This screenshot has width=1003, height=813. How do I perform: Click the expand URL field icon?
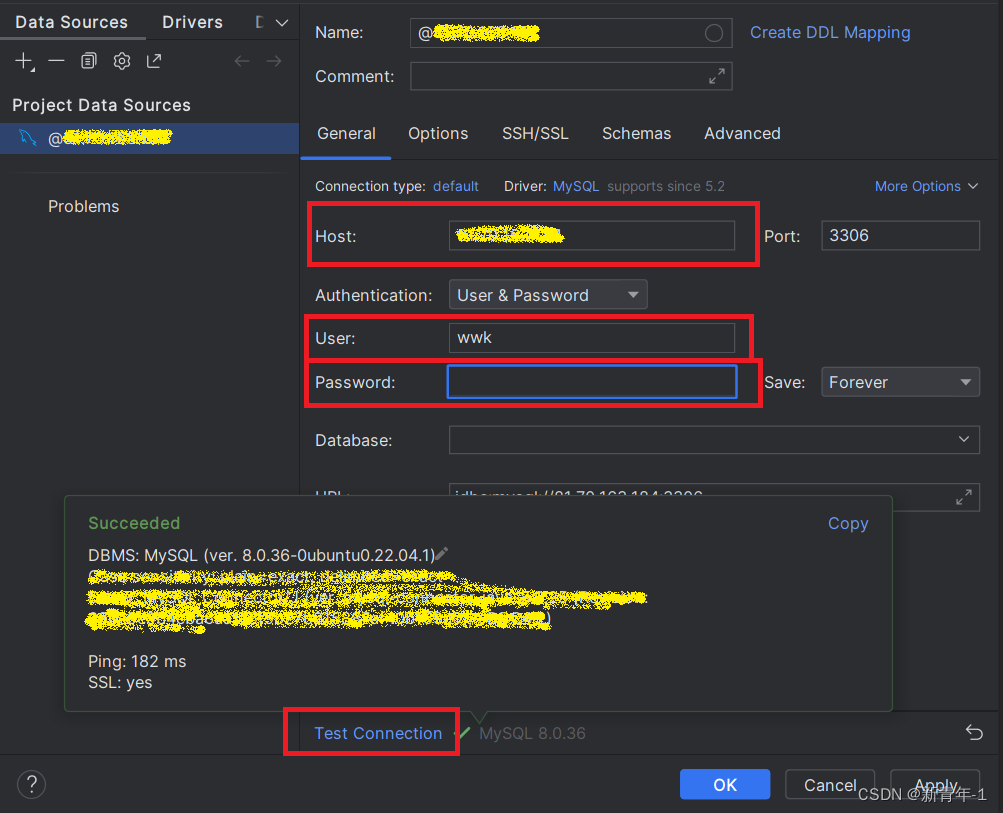click(x=963, y=497)
